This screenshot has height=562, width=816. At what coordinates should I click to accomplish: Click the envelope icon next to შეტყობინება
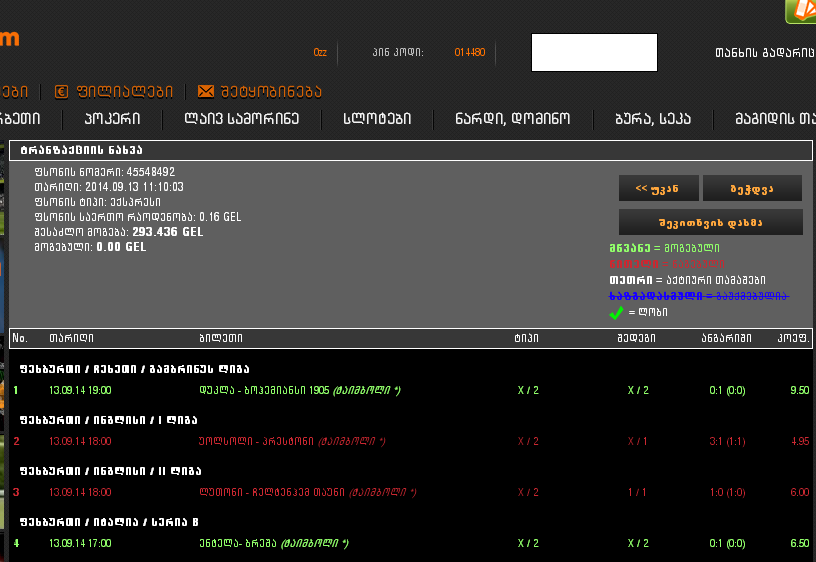pos(206,92)
